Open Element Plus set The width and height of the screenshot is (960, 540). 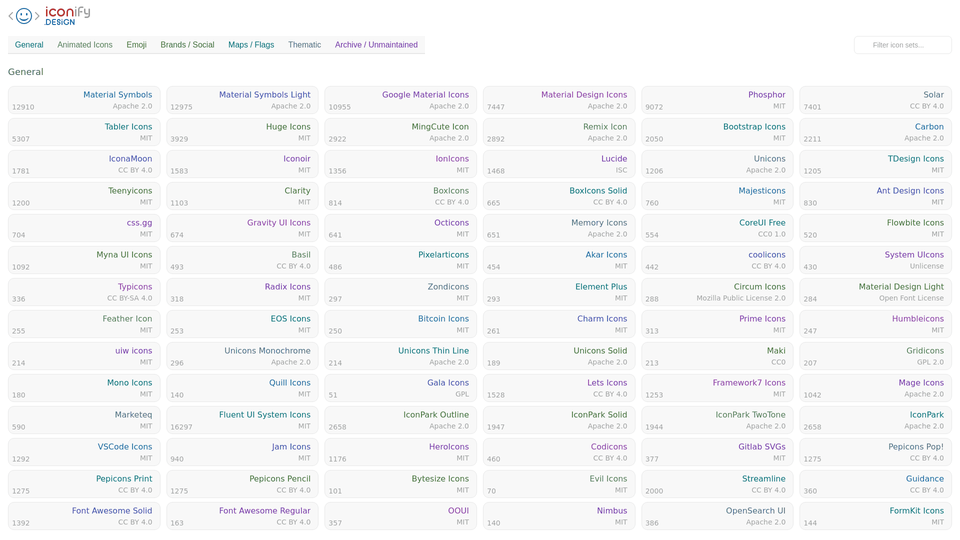click(559, 292)
